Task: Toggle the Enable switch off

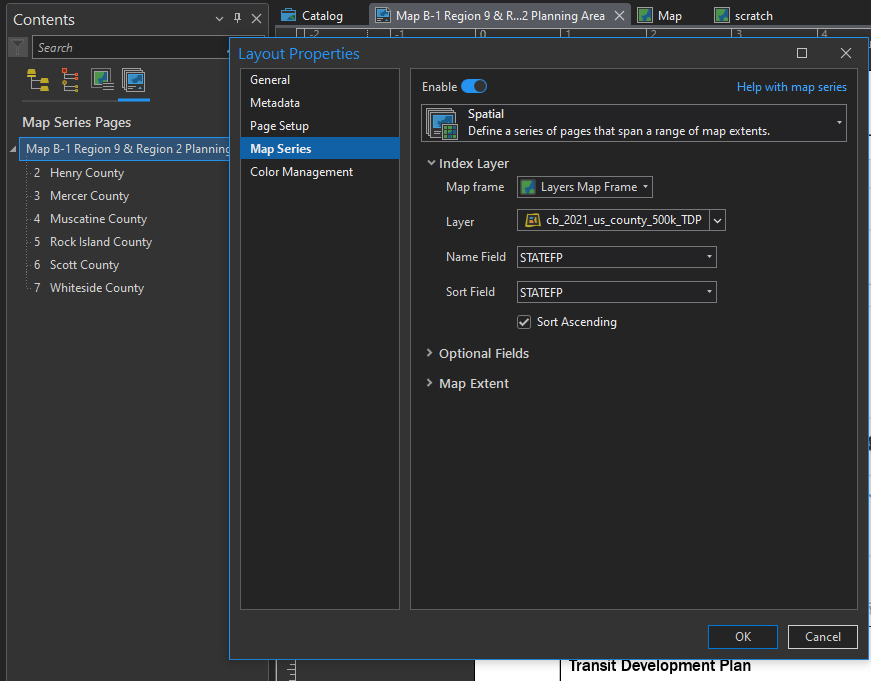Action: 474,86
